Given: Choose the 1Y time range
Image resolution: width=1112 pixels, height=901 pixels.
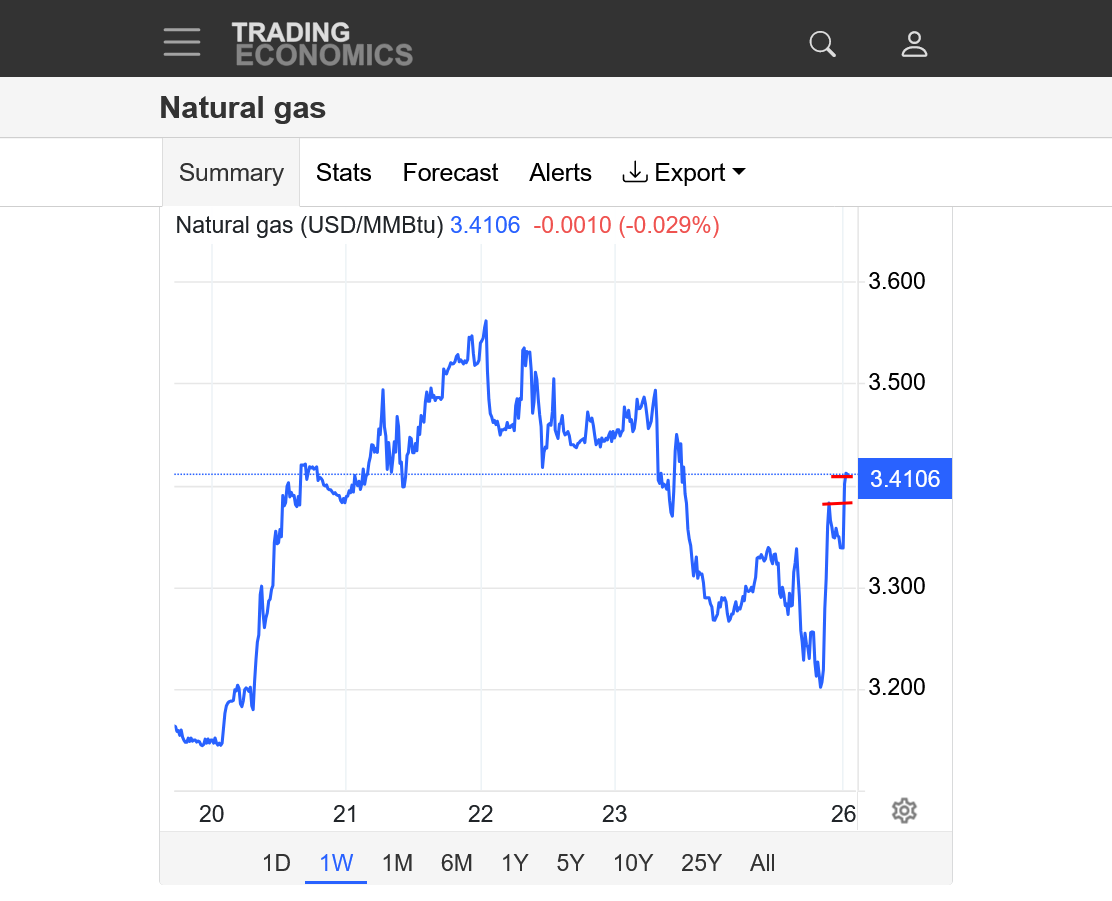Looking at the screenshot, I should 514,863.
